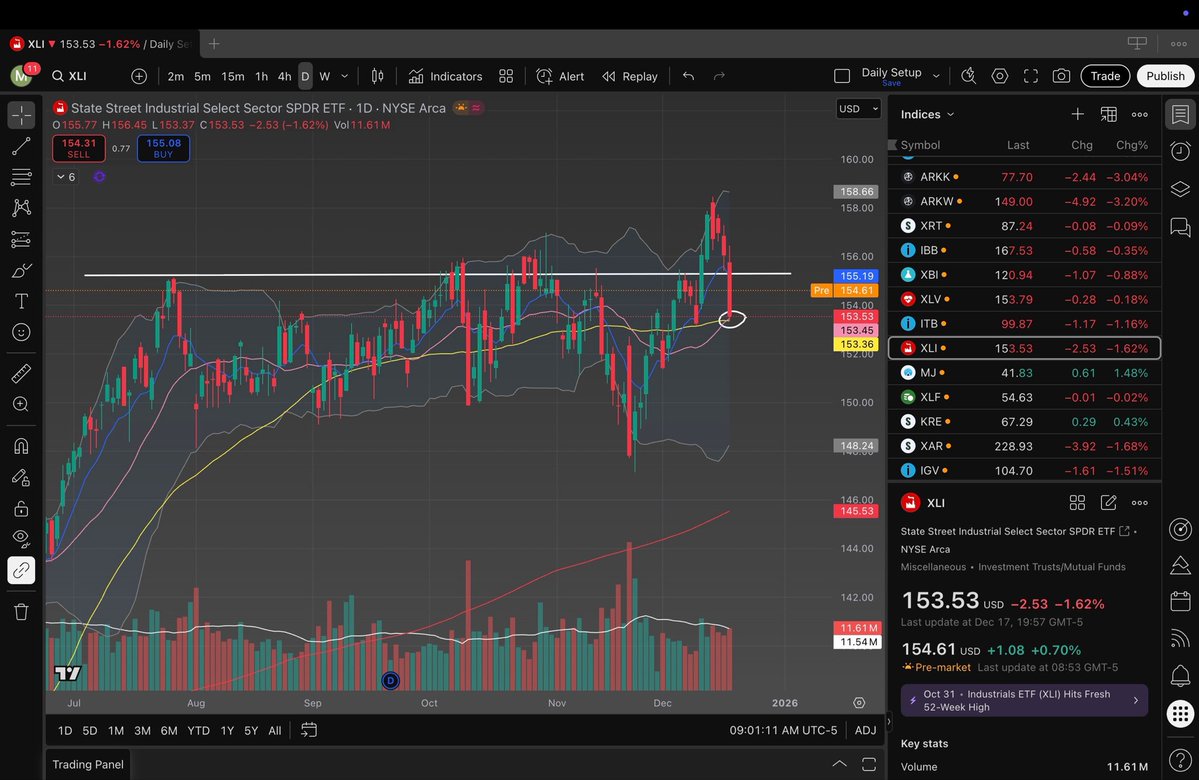Select the text annotation tool

[21, 301]
